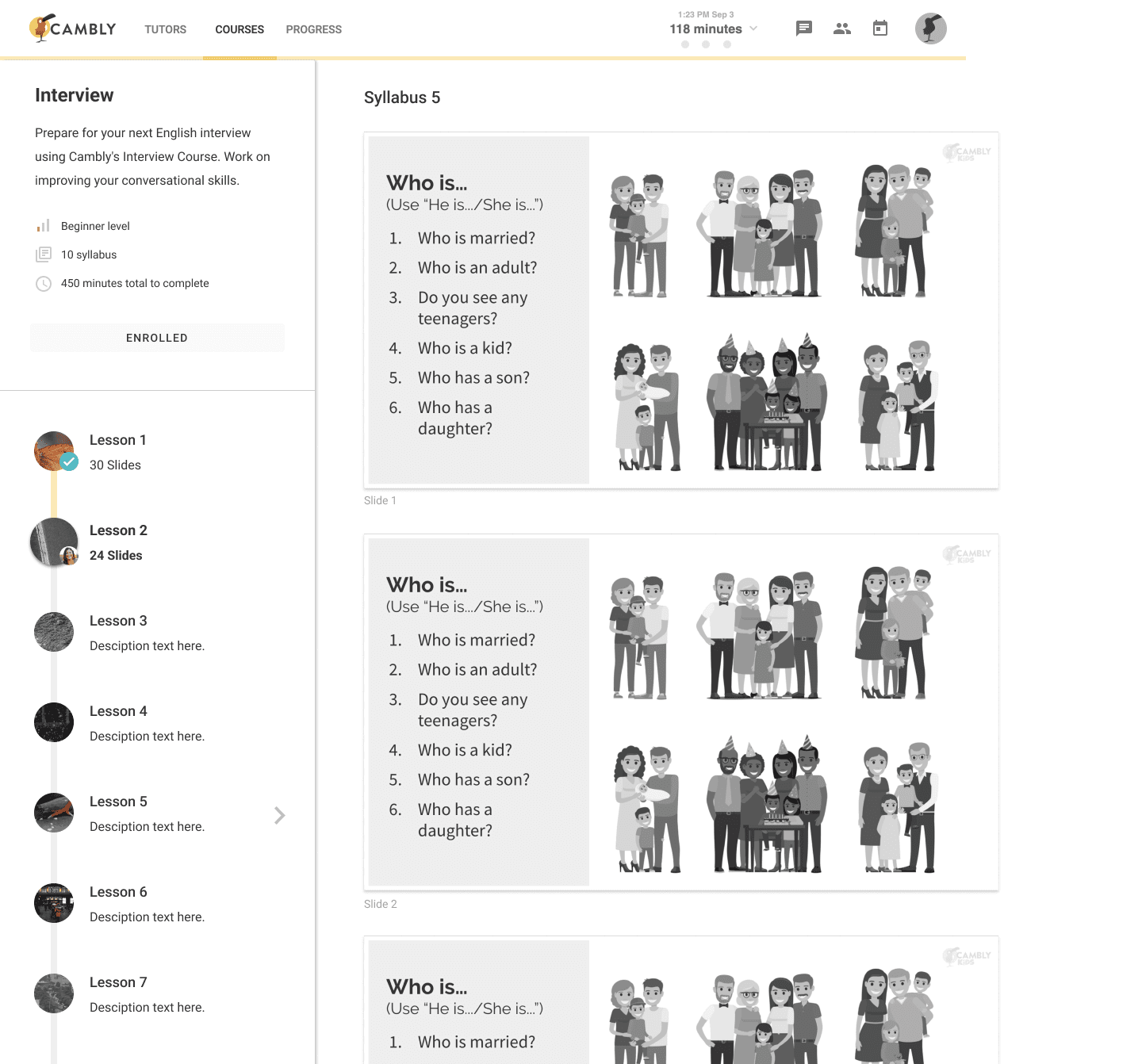This screenshot has height=1064, width=1142.
Task: Click the beginner level bar chart icon
Action: pyautogui.click(x=44, y=226)
